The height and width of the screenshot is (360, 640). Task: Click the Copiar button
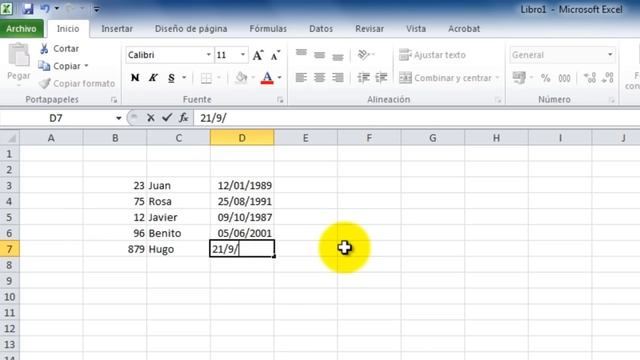tap(60, 66)
